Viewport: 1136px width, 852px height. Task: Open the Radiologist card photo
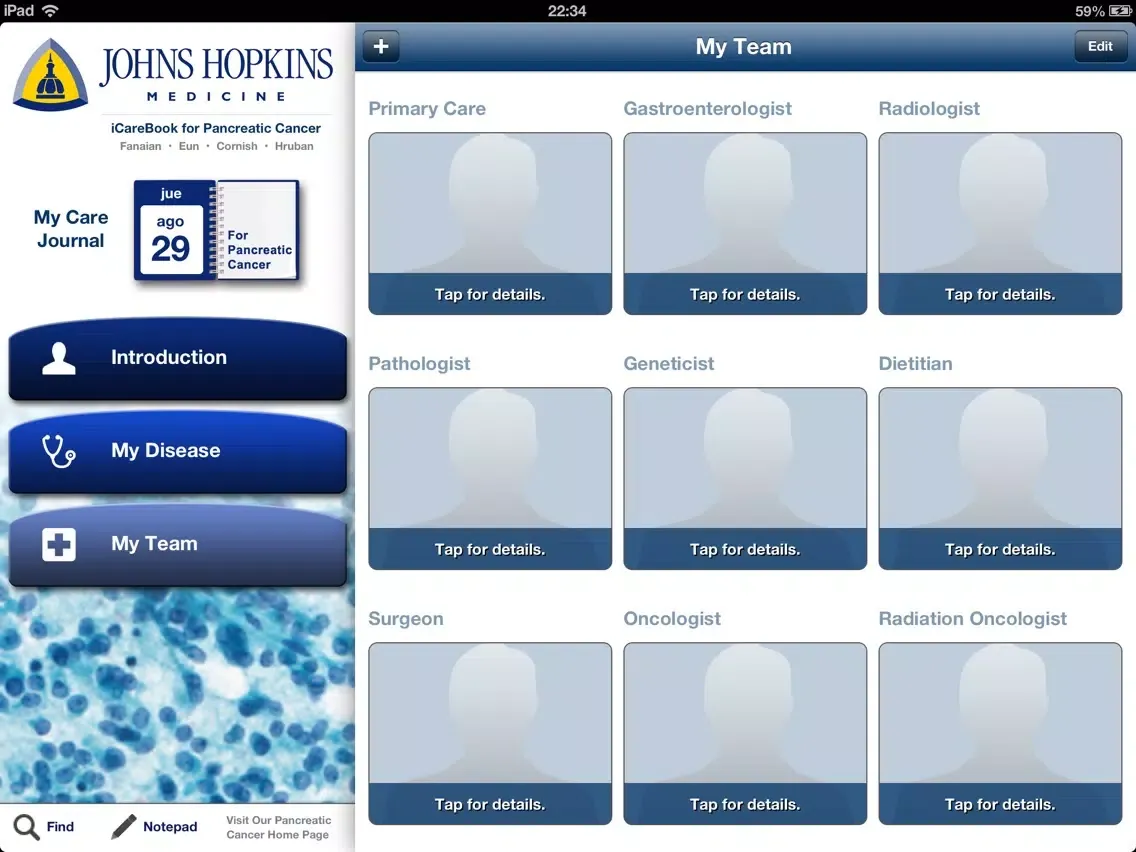tap(1000, 203)
